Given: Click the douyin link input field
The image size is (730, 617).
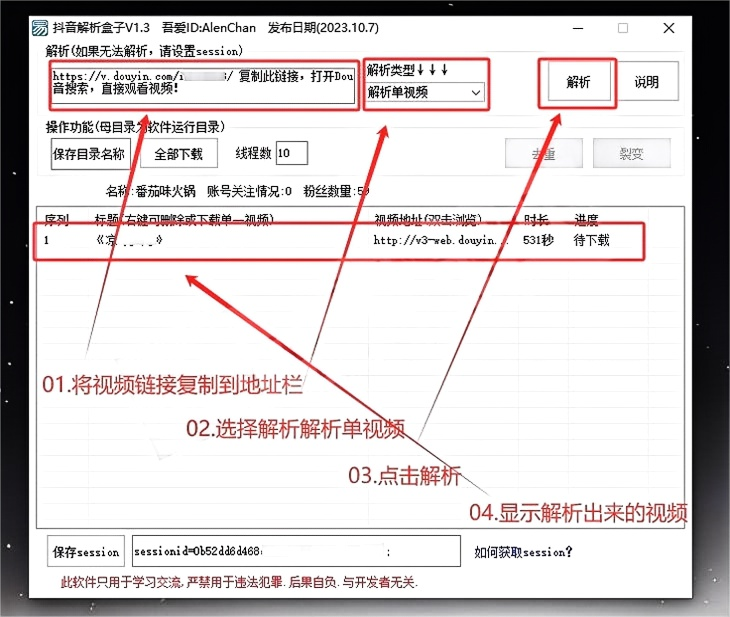Looking at the screenshot, I should pos(203,85).
